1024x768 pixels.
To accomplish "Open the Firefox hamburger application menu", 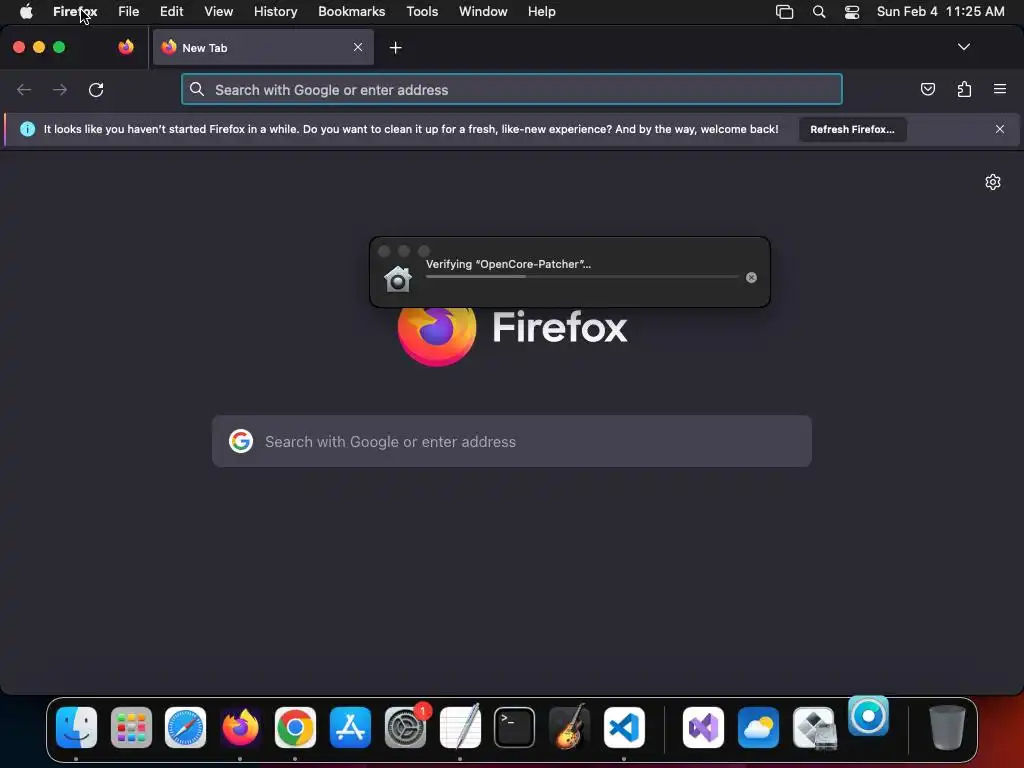I will click(x=1000, y=89).
